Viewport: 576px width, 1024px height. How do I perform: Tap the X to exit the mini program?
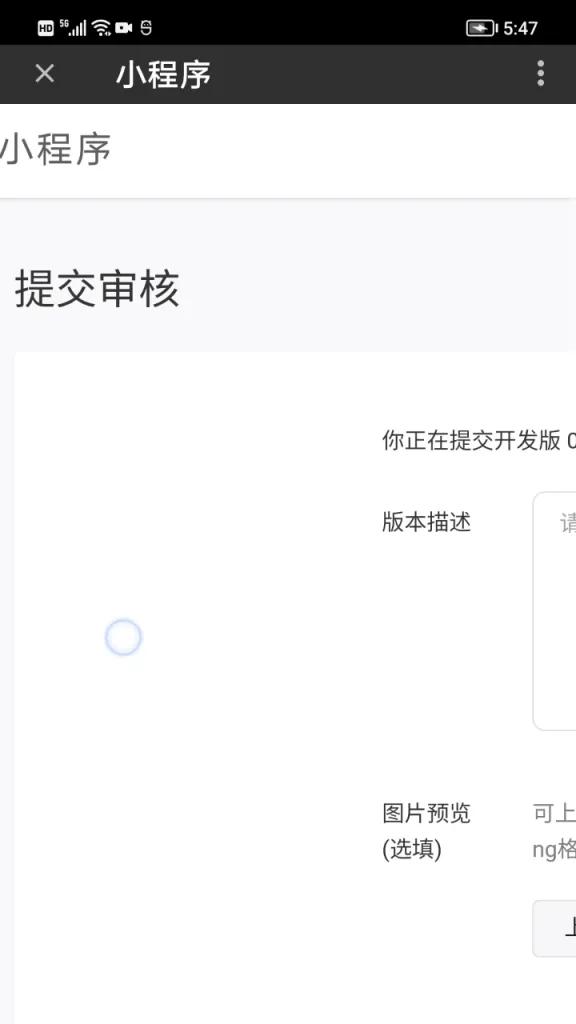tap(43, 74)
